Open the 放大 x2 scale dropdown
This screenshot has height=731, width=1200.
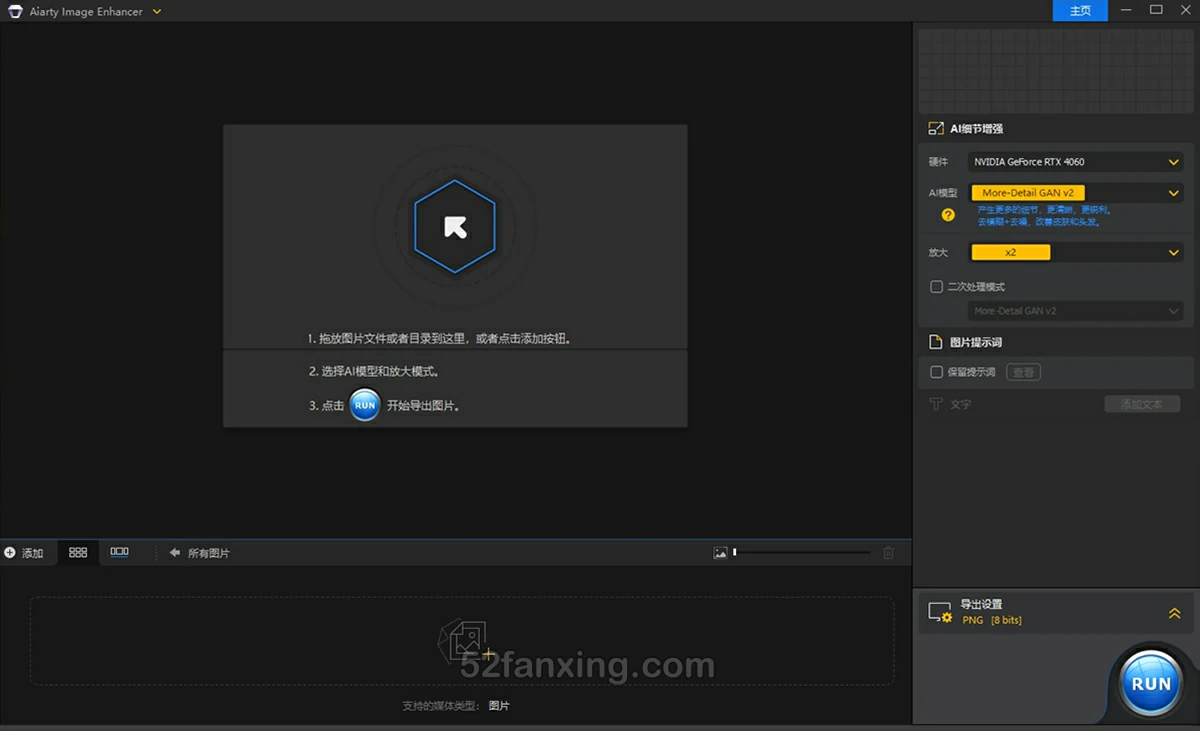(1075, 253)
